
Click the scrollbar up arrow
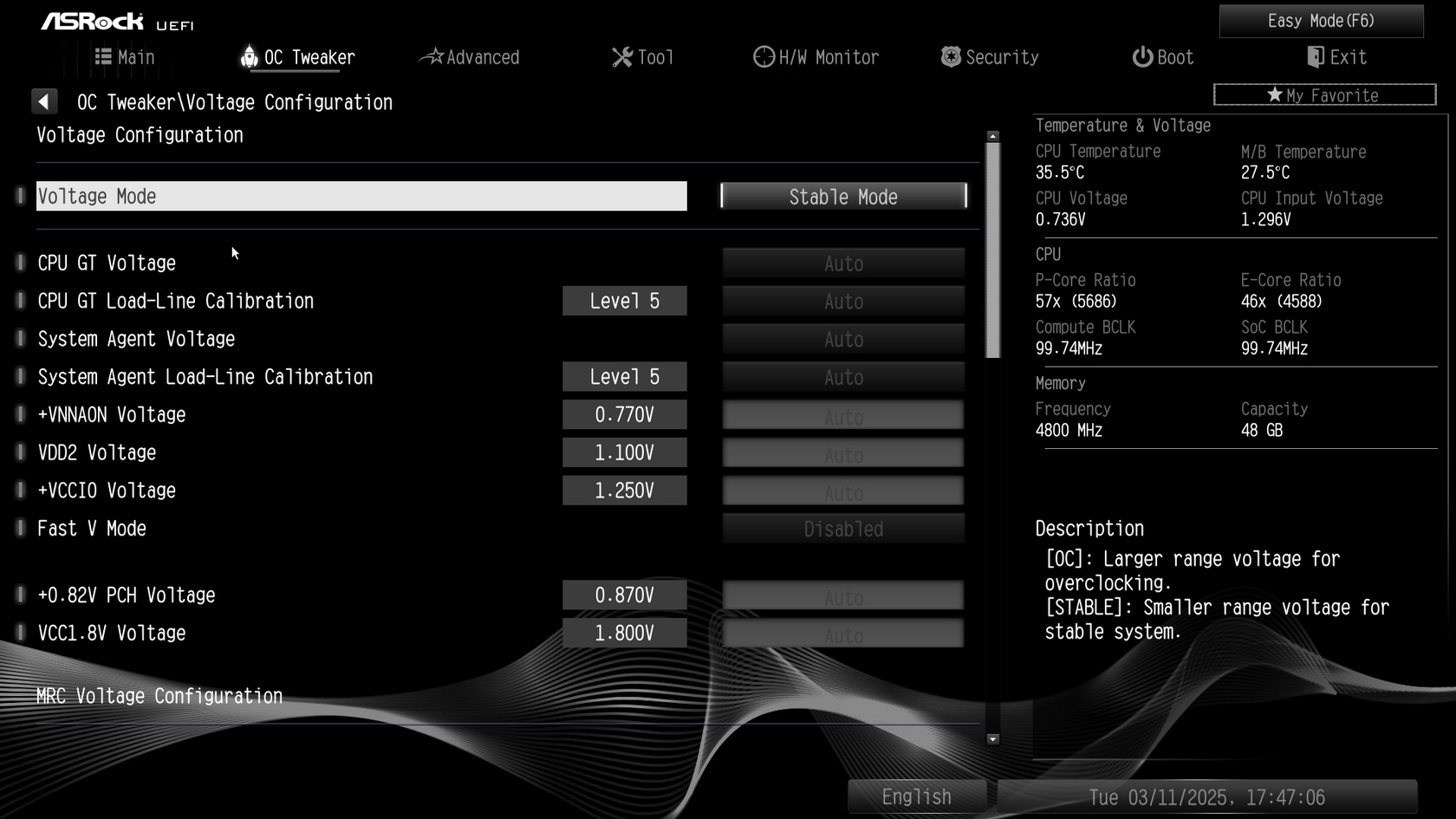[x=993, y=136]
